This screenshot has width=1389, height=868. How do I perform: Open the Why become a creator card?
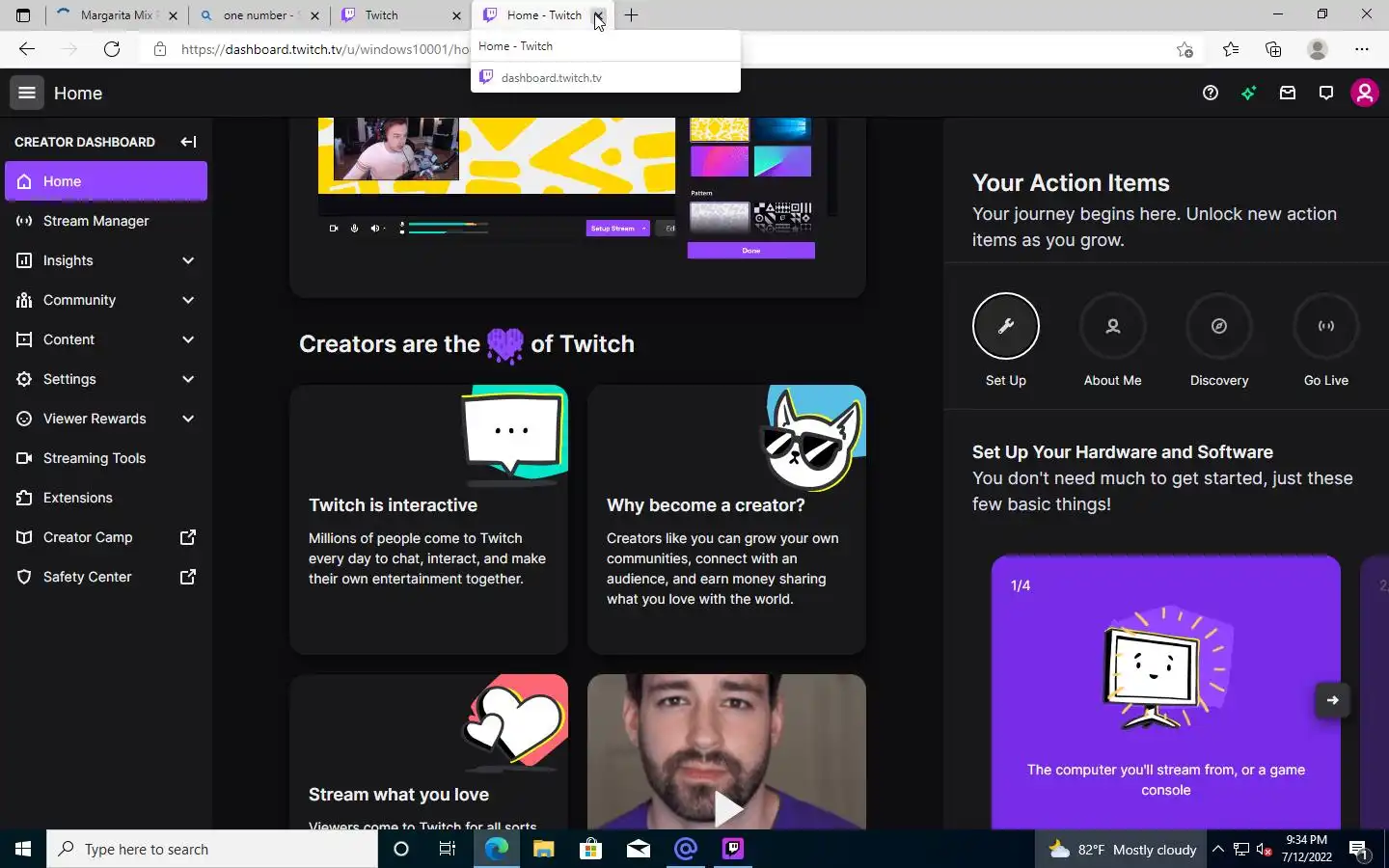click(727, 520)
